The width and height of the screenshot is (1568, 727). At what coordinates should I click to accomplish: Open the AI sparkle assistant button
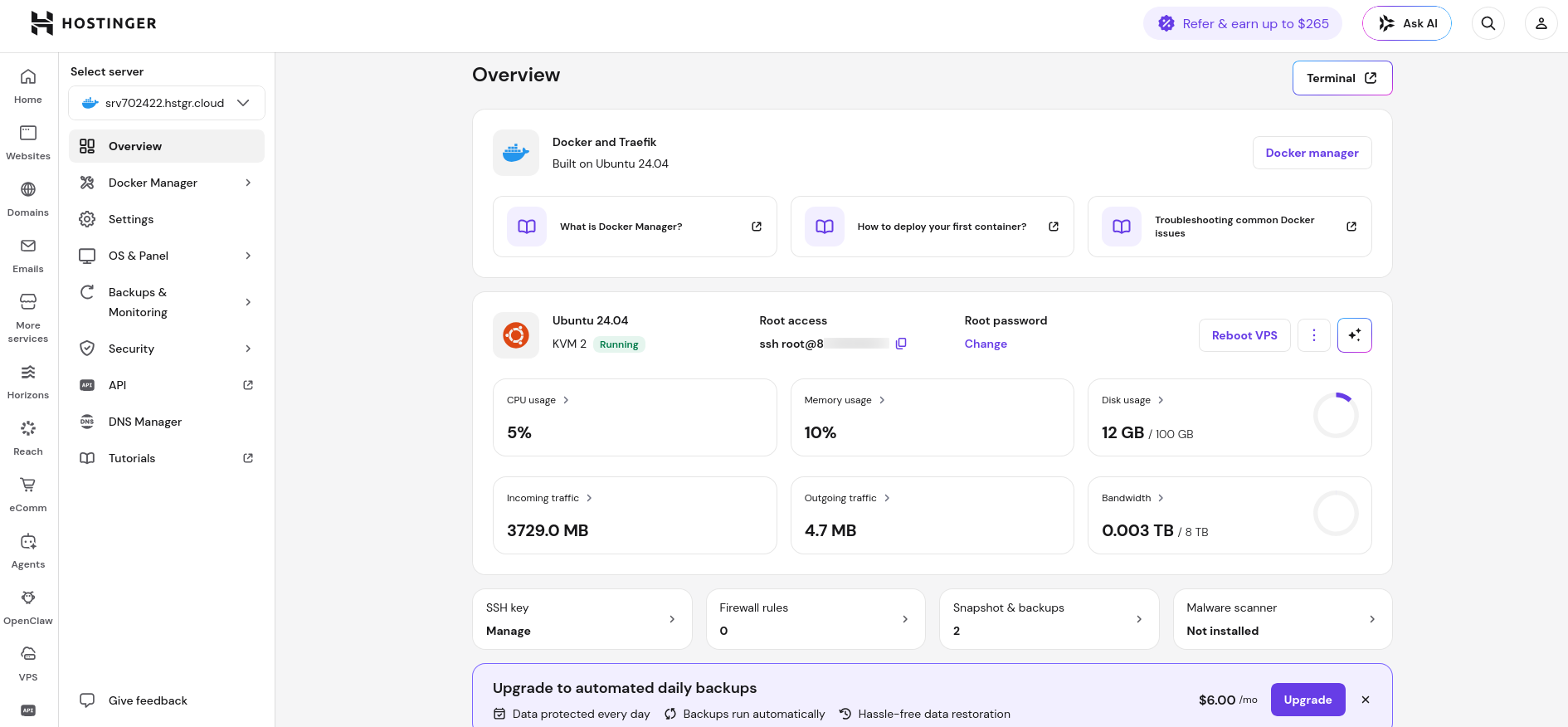point(1355,335)
